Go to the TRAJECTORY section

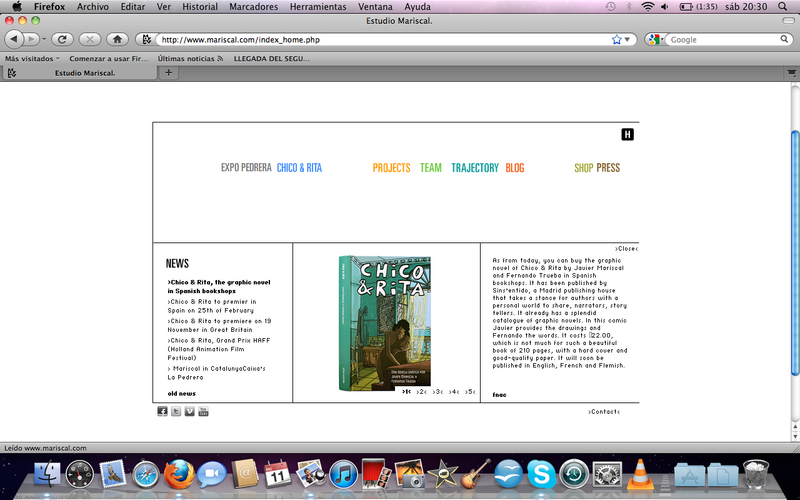click(474, 168)
